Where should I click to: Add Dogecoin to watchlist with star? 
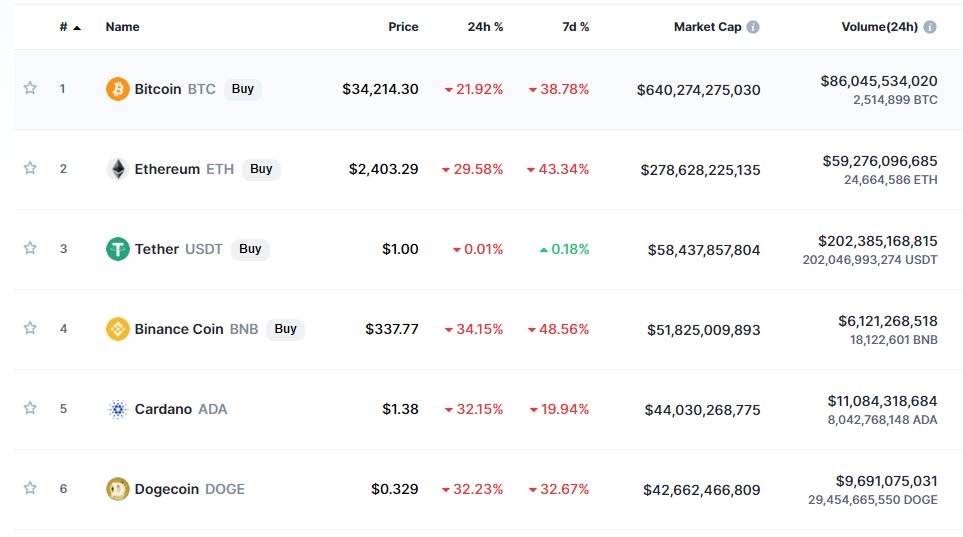point(30,488)
